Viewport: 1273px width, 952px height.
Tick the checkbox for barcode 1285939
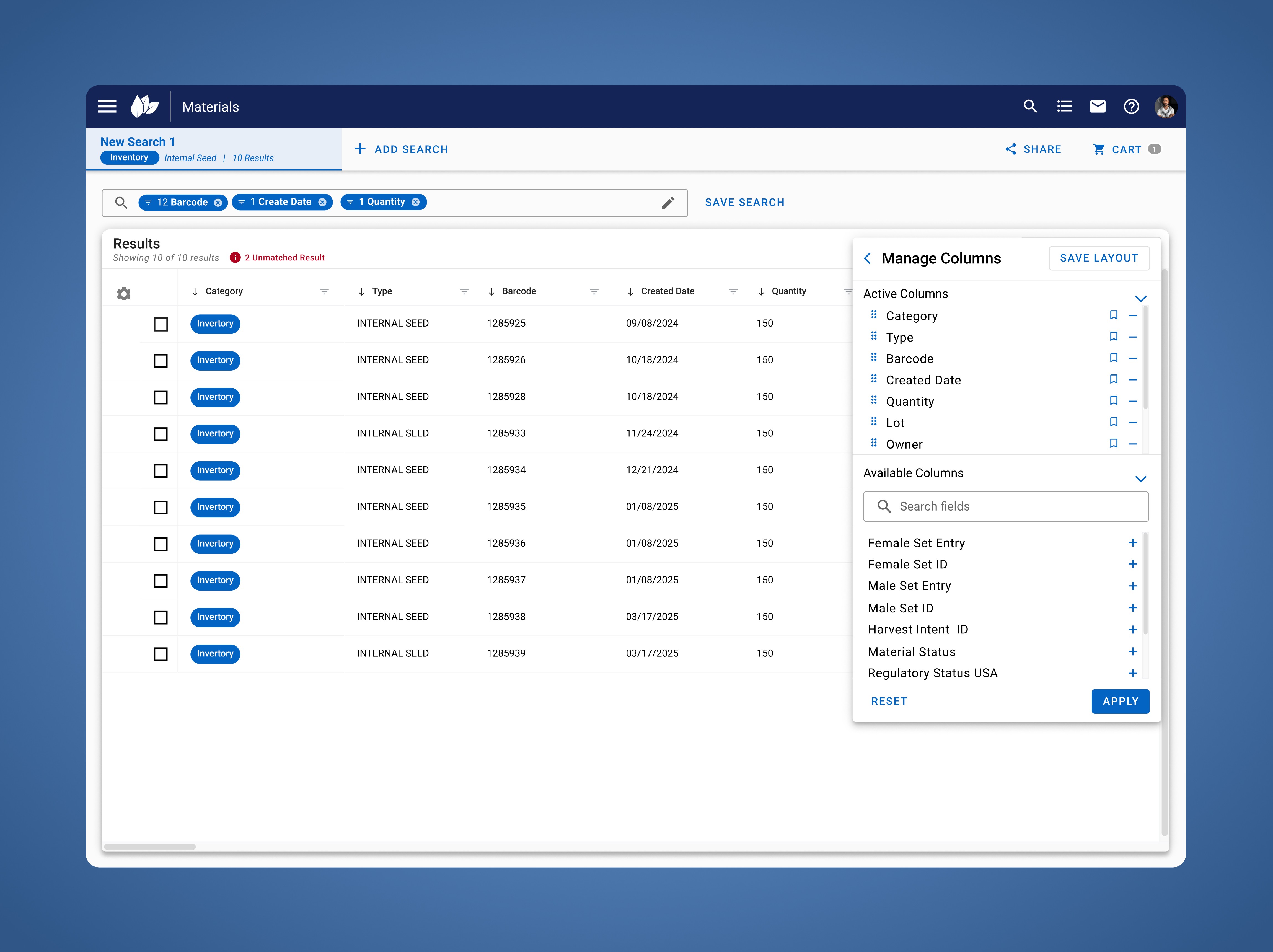[161, 654]
